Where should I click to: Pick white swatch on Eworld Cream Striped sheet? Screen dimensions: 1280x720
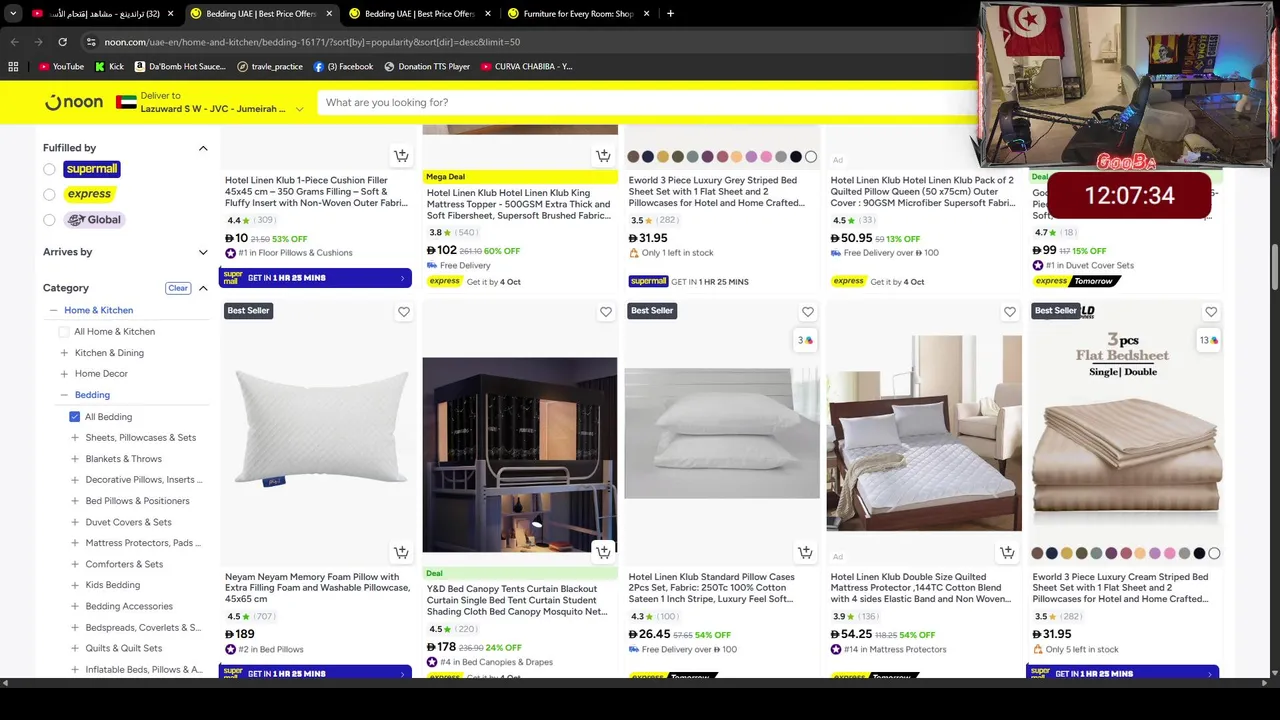[x=1214, y=553]
